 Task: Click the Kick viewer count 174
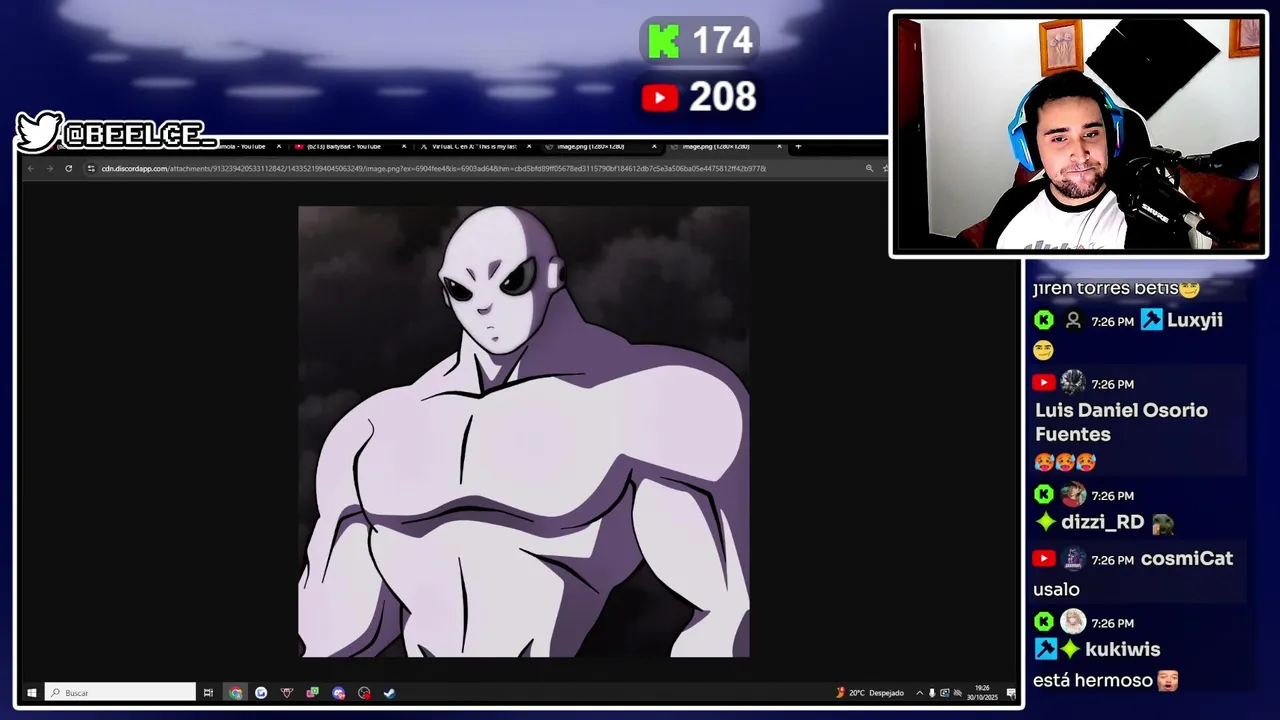[x=722, y=41]
